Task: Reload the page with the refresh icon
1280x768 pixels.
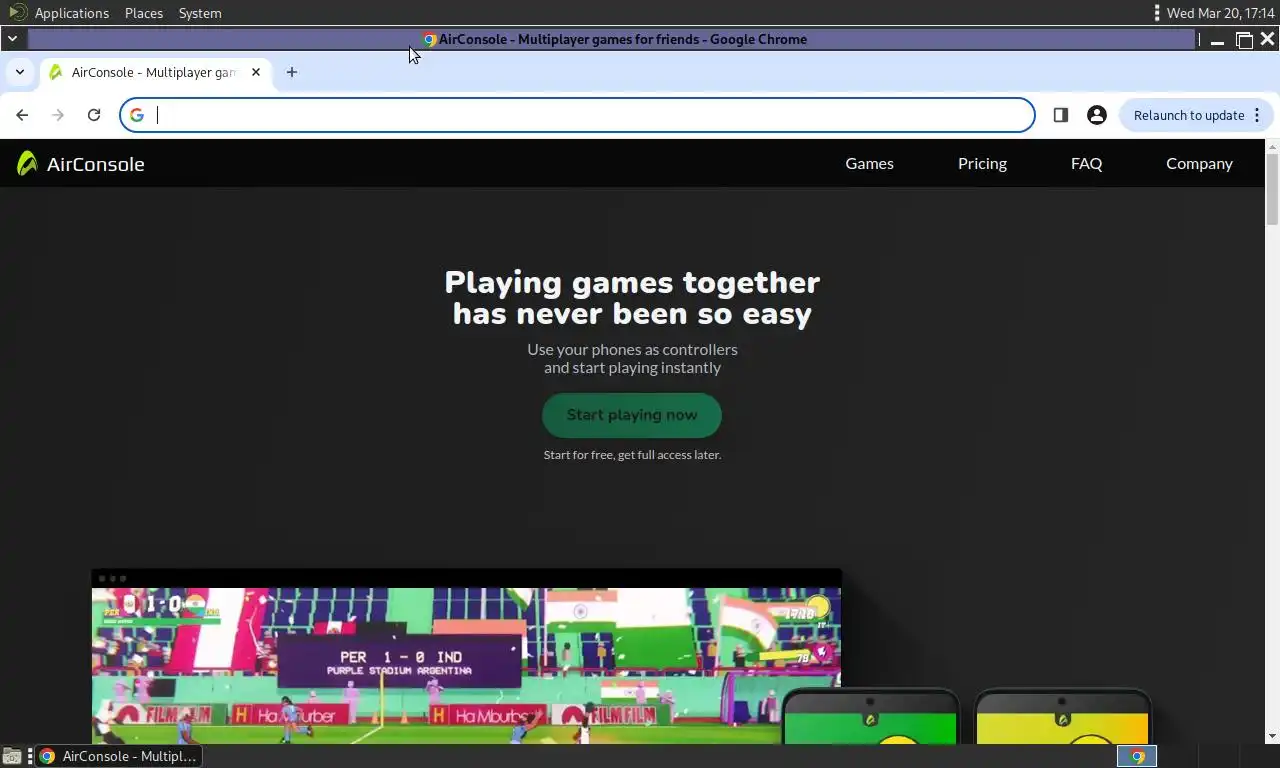Action: click(x=94, y=115)
